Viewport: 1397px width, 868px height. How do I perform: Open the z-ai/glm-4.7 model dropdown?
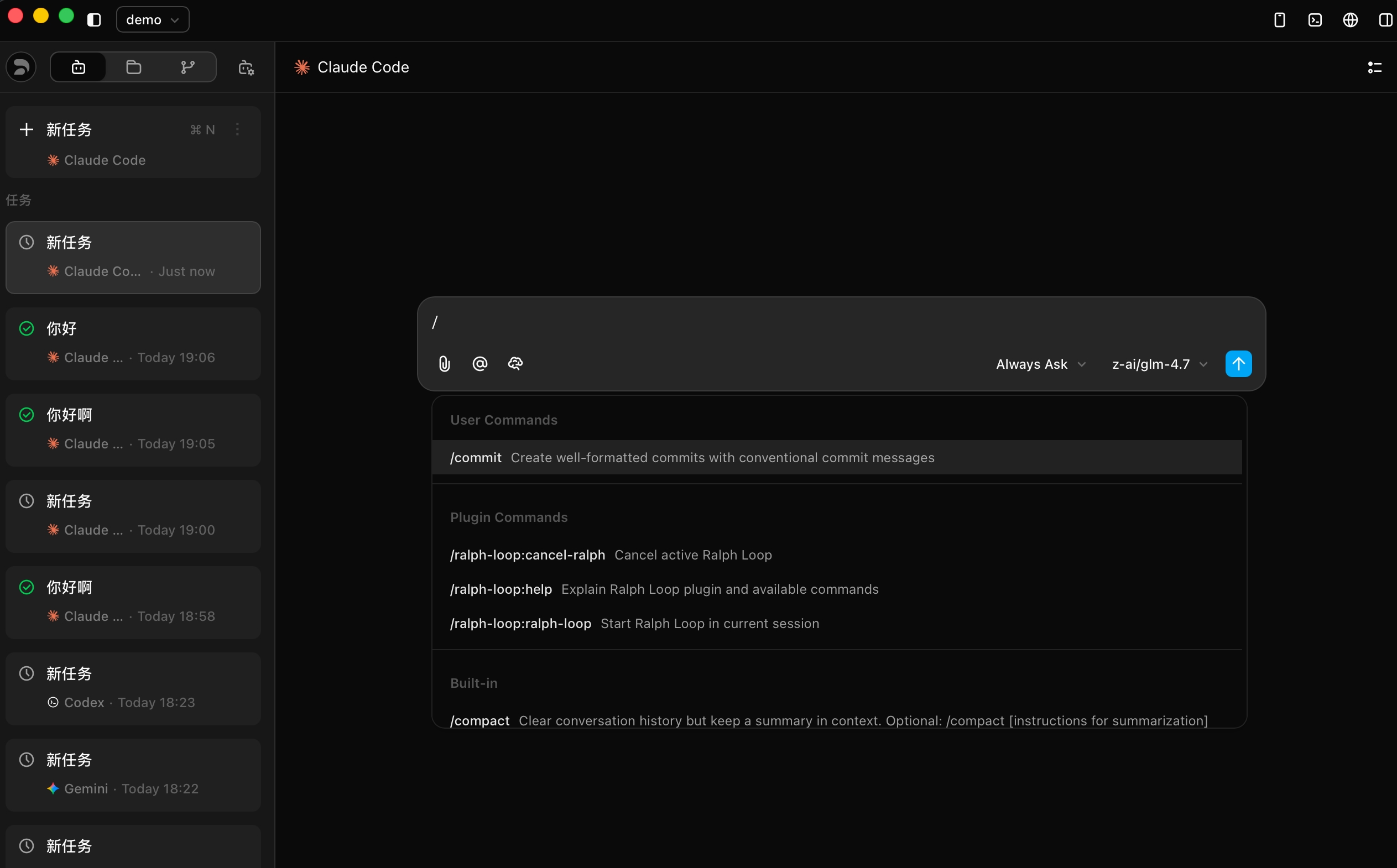(x=1160, y=364)
